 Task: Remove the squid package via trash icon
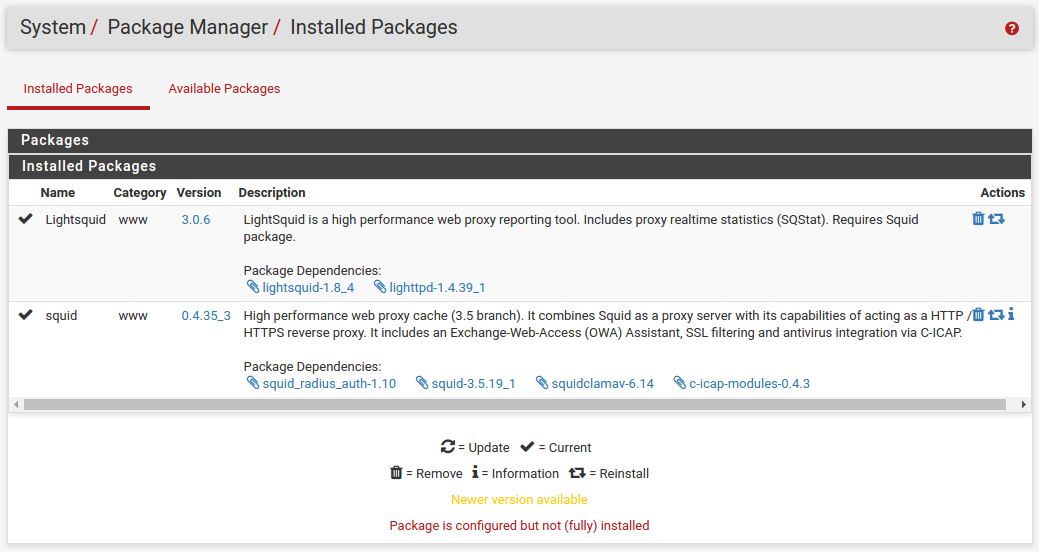[x=978, y=314]
